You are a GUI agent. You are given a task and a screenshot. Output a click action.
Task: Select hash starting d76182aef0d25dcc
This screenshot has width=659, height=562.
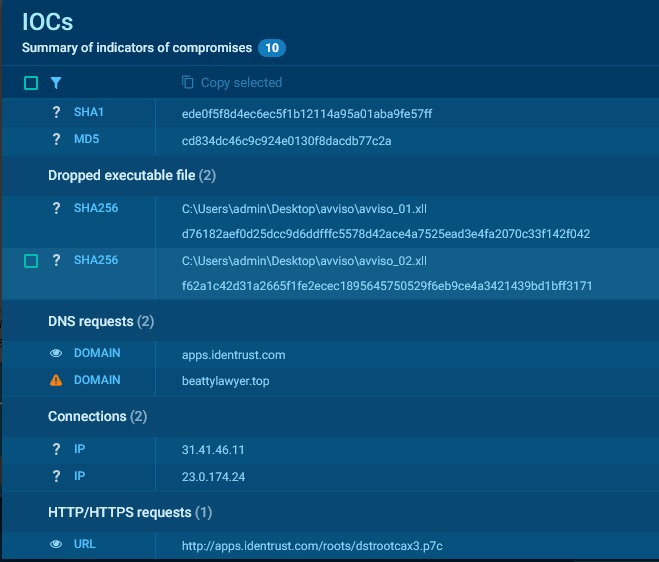pos(386,234)
